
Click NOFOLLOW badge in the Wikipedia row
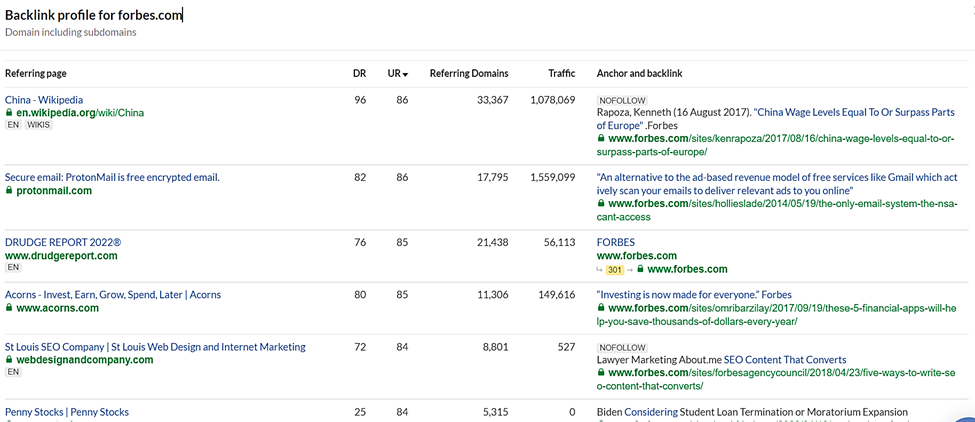622,100
